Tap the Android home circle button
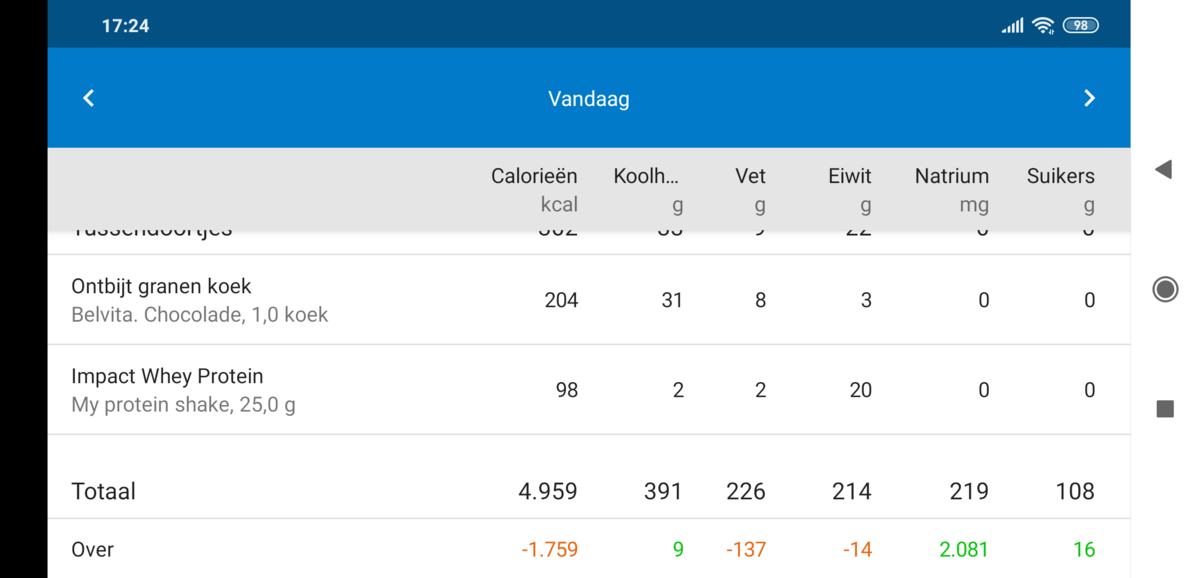 point(1164,290)
